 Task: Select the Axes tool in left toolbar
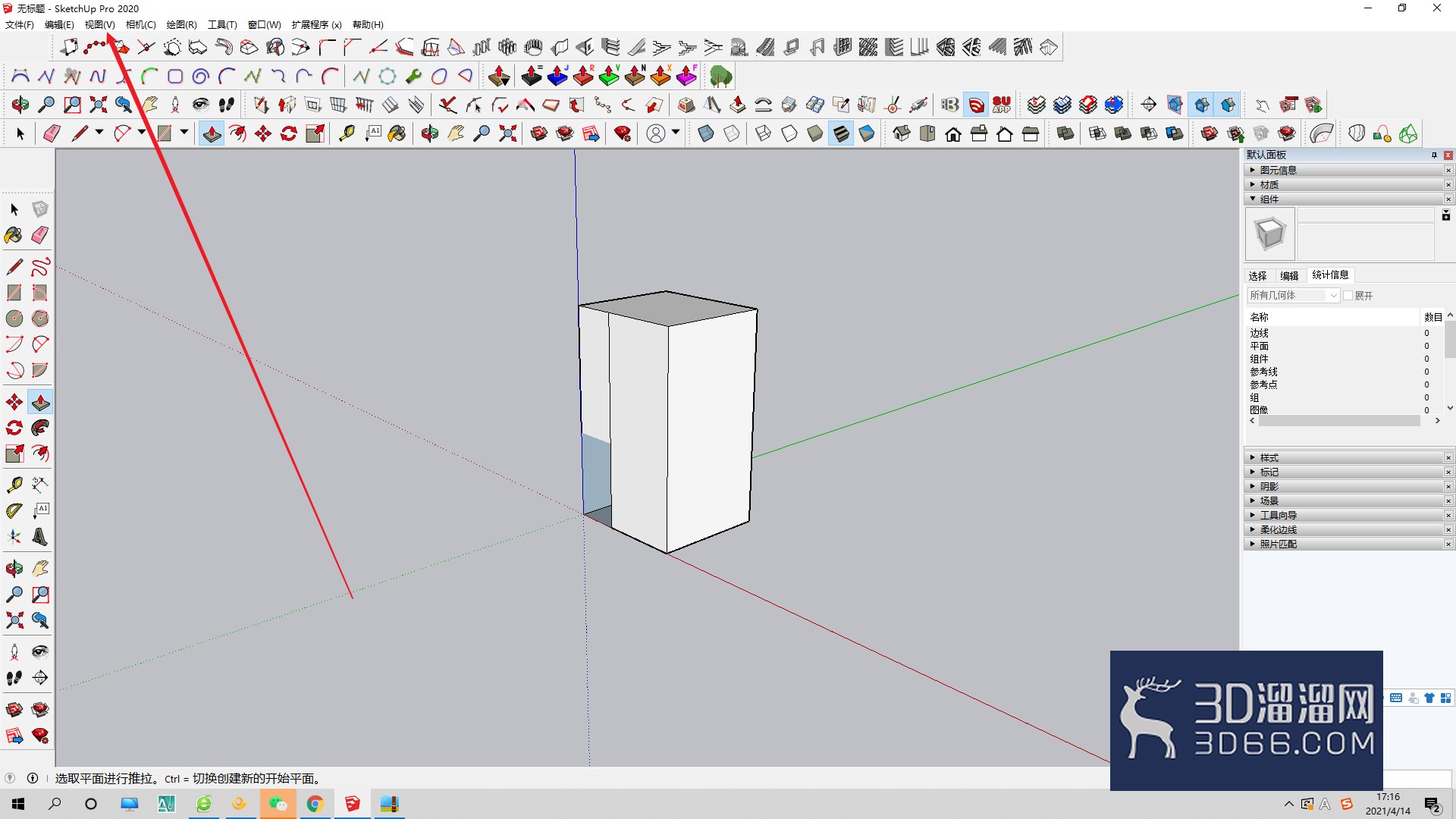coord(14,537)
